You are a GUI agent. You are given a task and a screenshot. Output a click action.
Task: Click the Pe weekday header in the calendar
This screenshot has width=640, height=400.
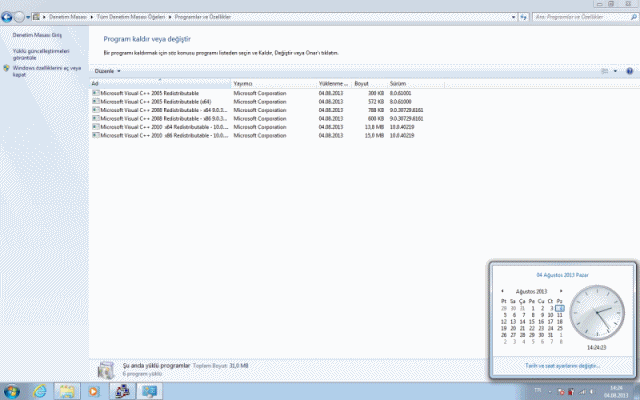[531, 301]
